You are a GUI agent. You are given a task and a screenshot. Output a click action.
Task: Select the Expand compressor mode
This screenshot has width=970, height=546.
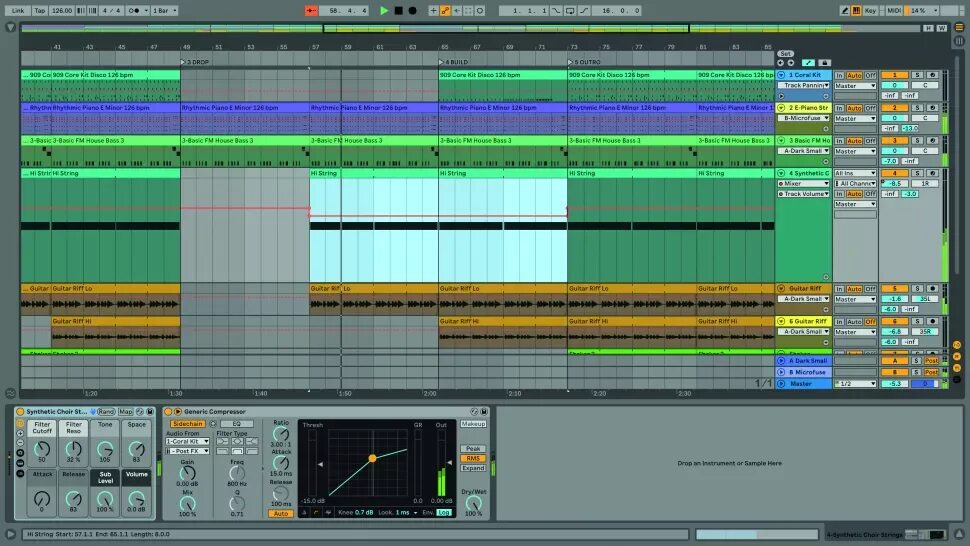click(x=473, y=468)
